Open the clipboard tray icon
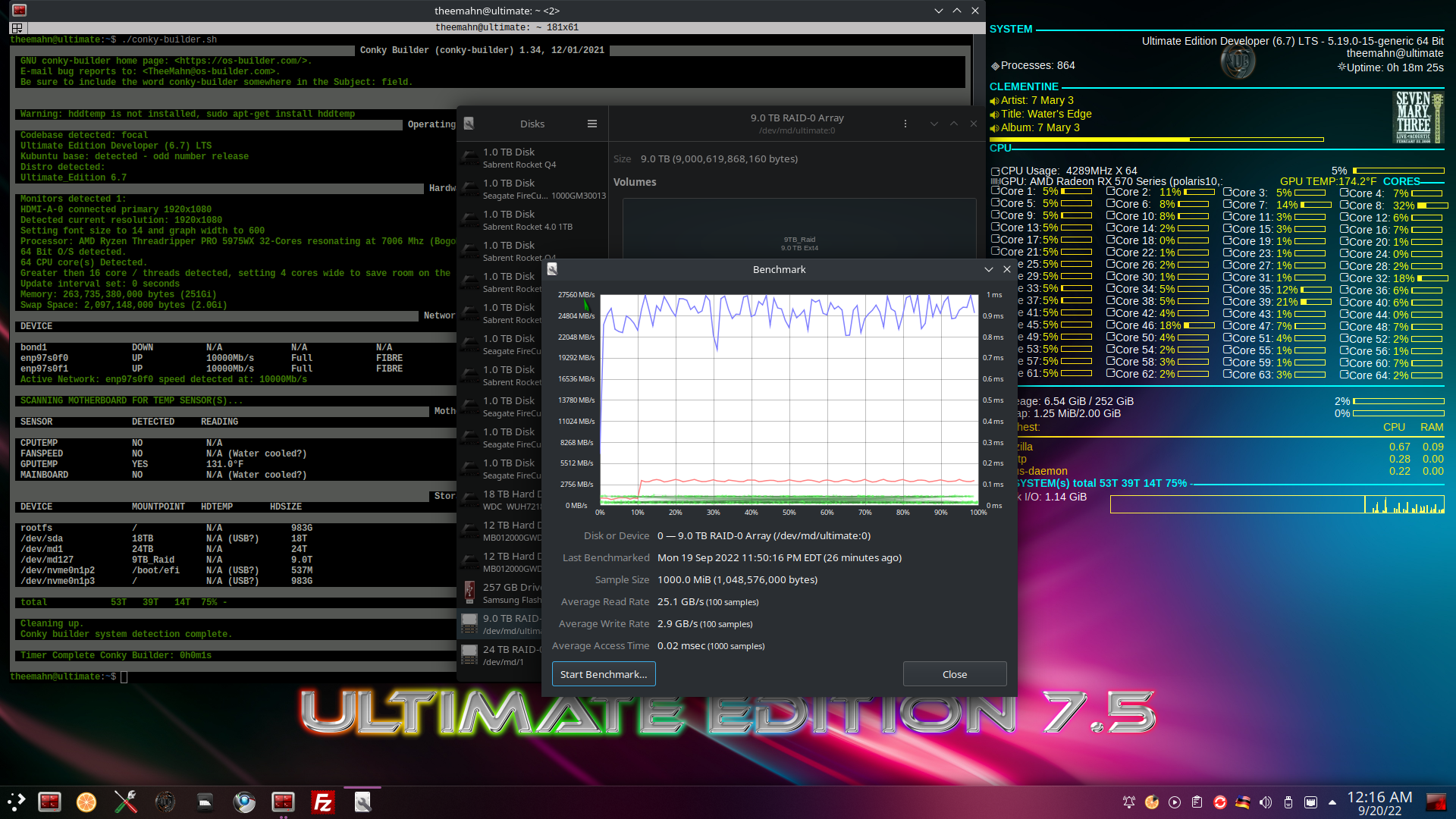Image resolution: width=1456 pixels, height=819 pixels. pyautogui.click(x=1197, y=802)
